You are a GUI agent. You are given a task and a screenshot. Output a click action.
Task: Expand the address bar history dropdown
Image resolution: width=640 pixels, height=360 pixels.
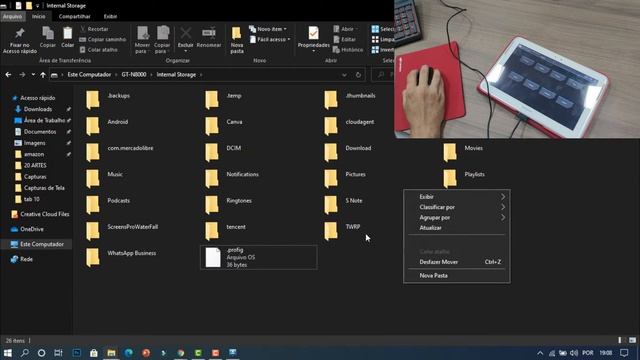[344, 75]
